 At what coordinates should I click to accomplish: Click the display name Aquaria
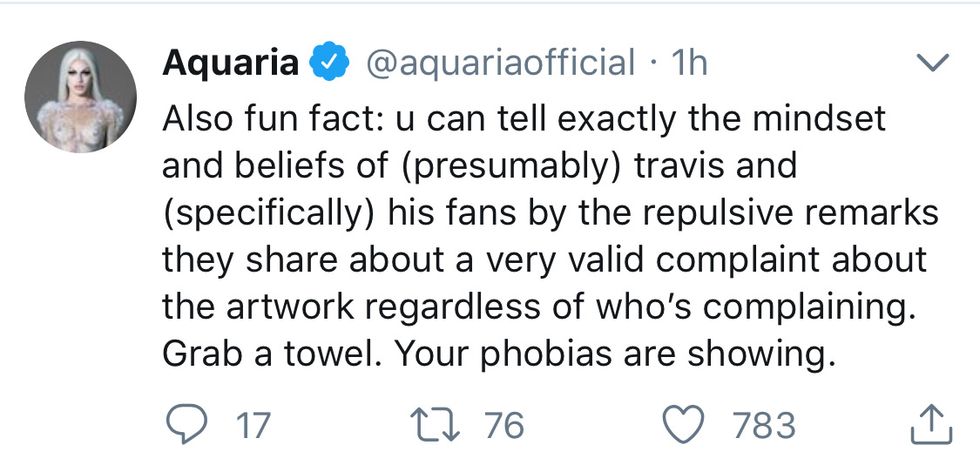pos(230,63)
